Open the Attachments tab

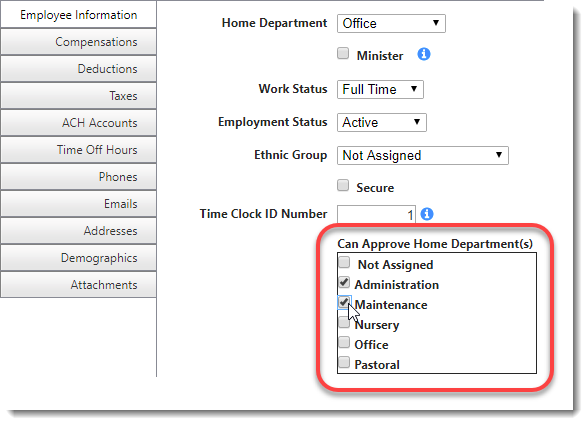[x=78, y=285]
